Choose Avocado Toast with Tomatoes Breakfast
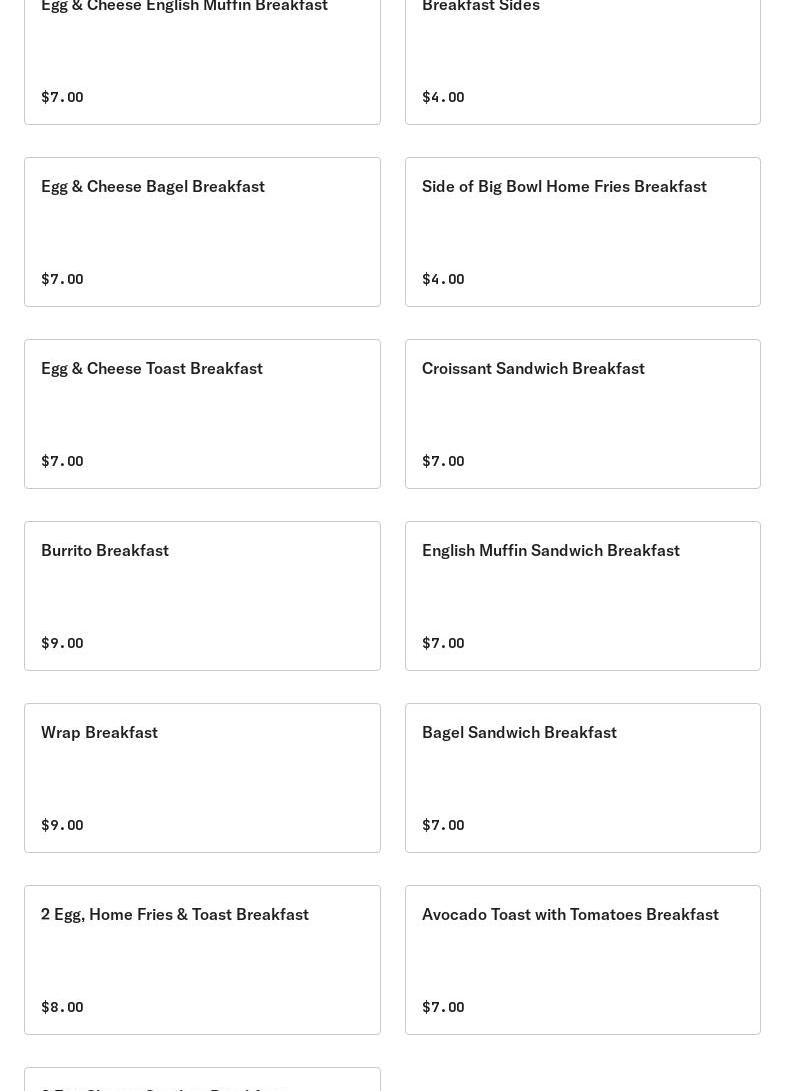Viewport: 785px width, 1091px height. [x=570, y=915]
